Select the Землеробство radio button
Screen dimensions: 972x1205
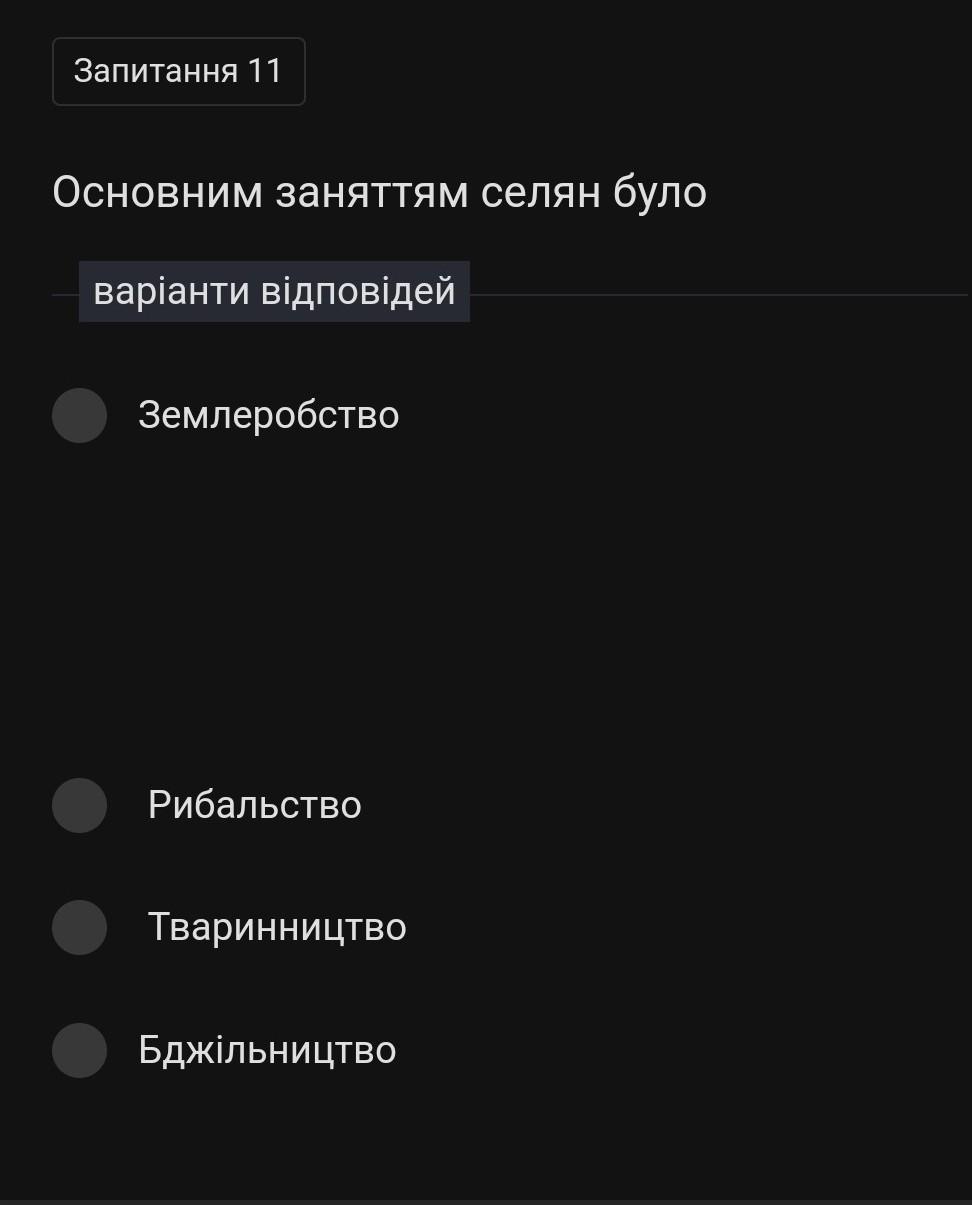coord(79,415)
